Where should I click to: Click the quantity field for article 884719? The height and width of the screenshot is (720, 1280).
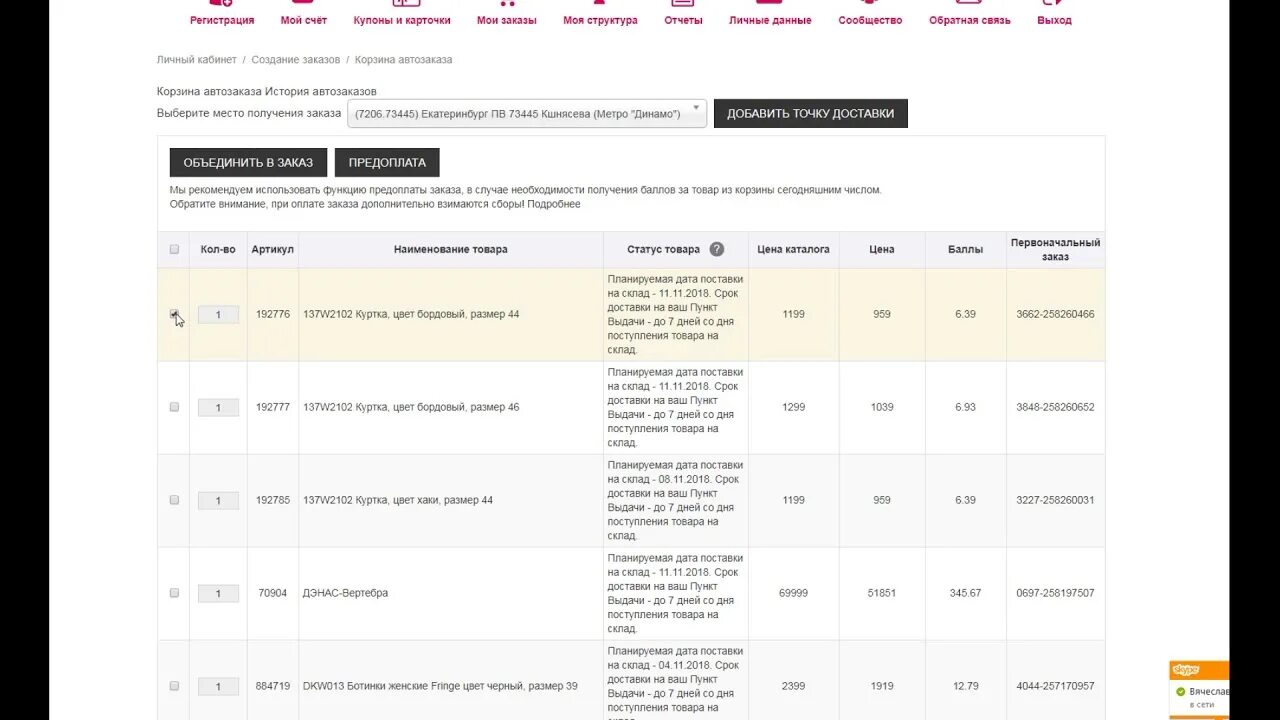pos(218,686)
